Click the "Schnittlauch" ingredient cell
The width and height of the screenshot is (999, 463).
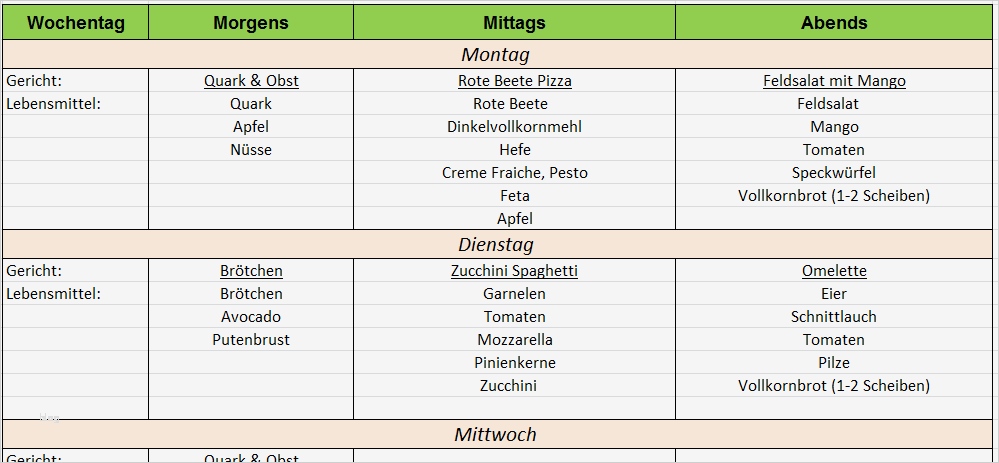click(x=834, y=317)
